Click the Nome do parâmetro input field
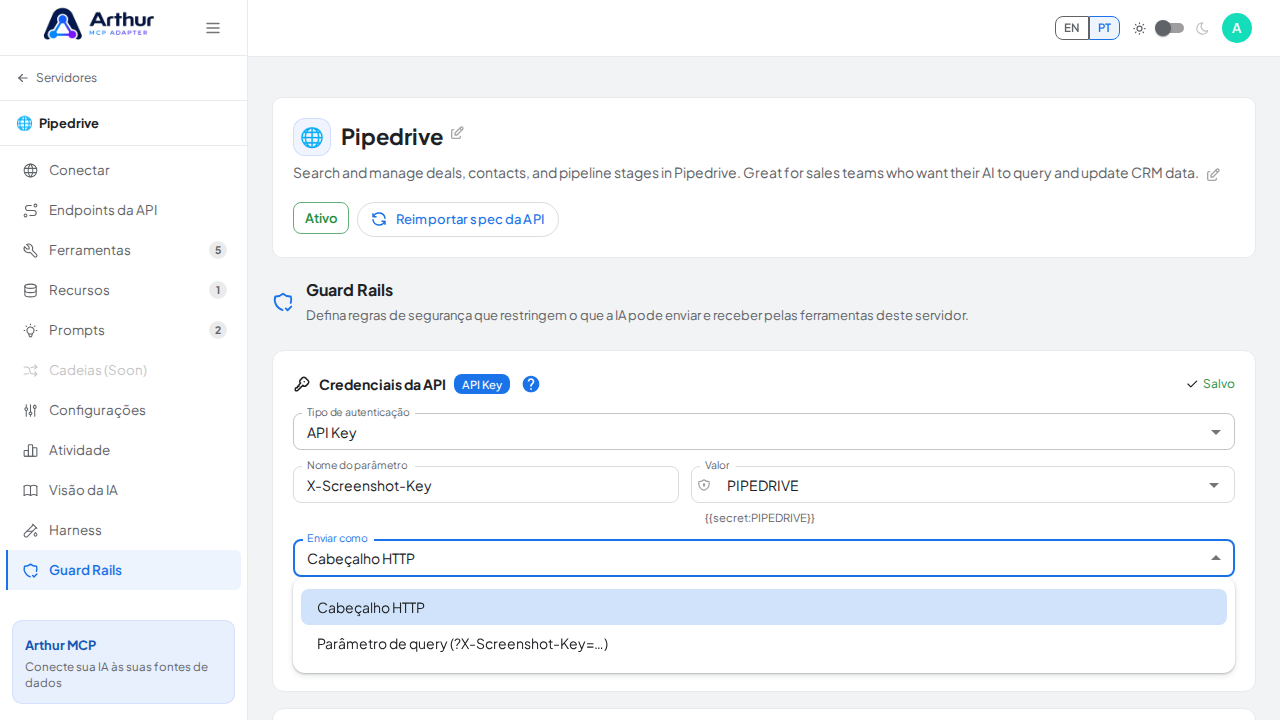This screenshot has height=720, width=1280. pyautogui.click(x=486, y=485)
